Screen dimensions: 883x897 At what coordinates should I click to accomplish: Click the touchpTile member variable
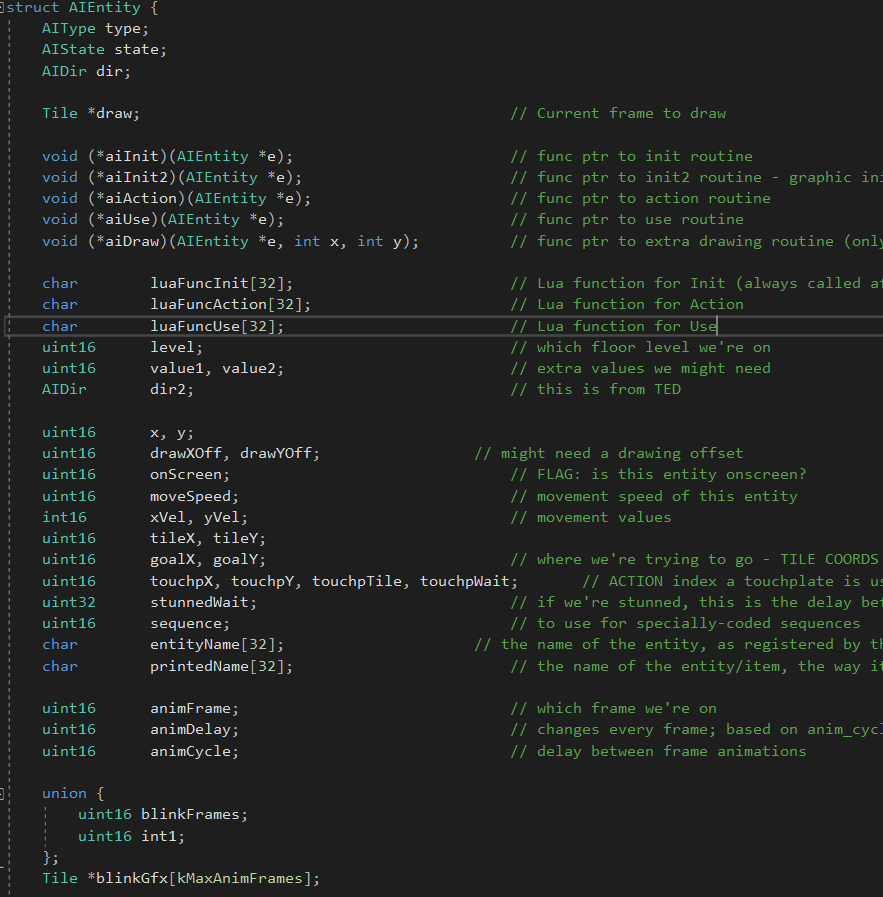tap(357, 582)
